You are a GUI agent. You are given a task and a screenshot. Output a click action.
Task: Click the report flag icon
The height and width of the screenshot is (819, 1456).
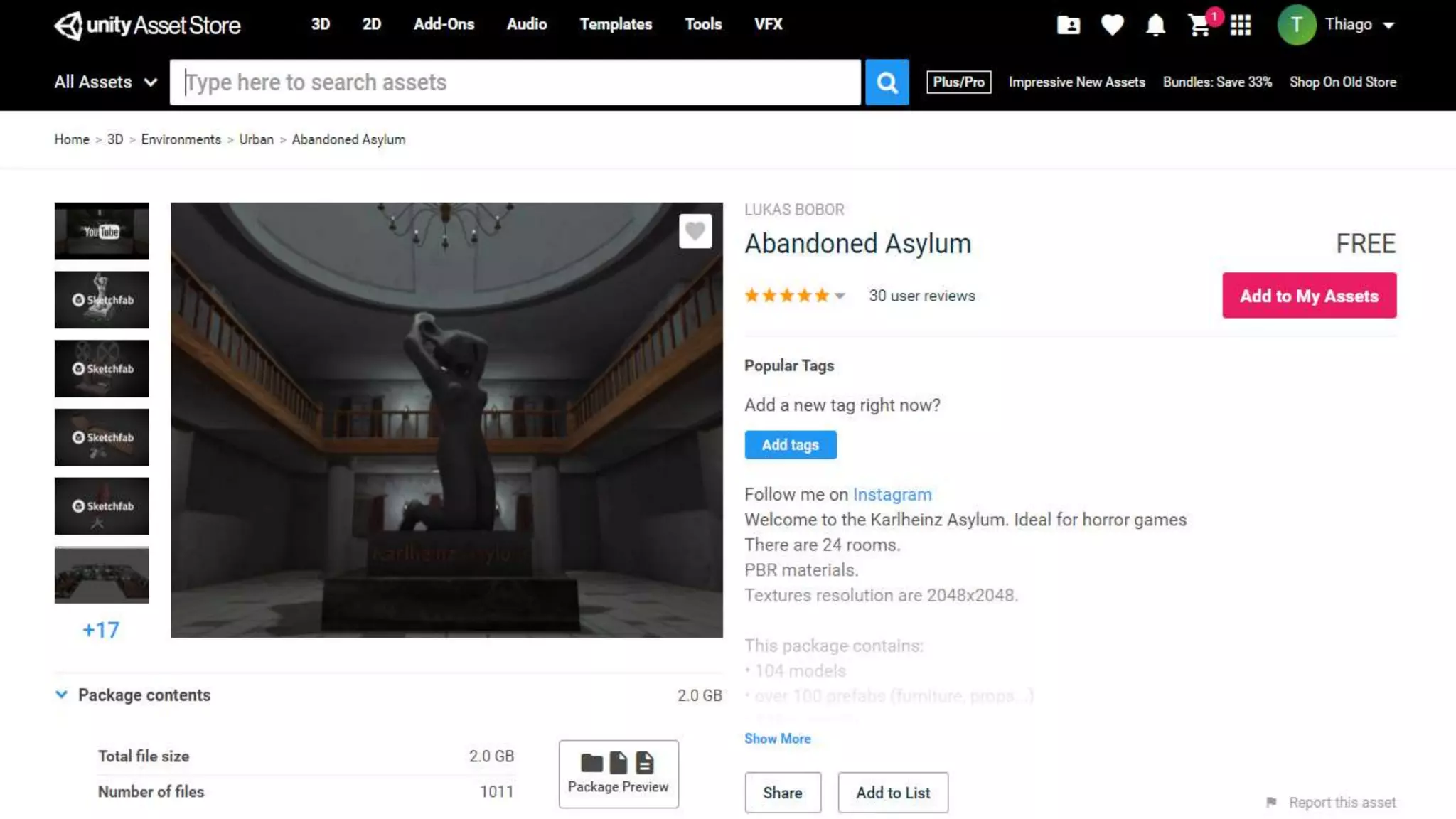click(1271, 802)
